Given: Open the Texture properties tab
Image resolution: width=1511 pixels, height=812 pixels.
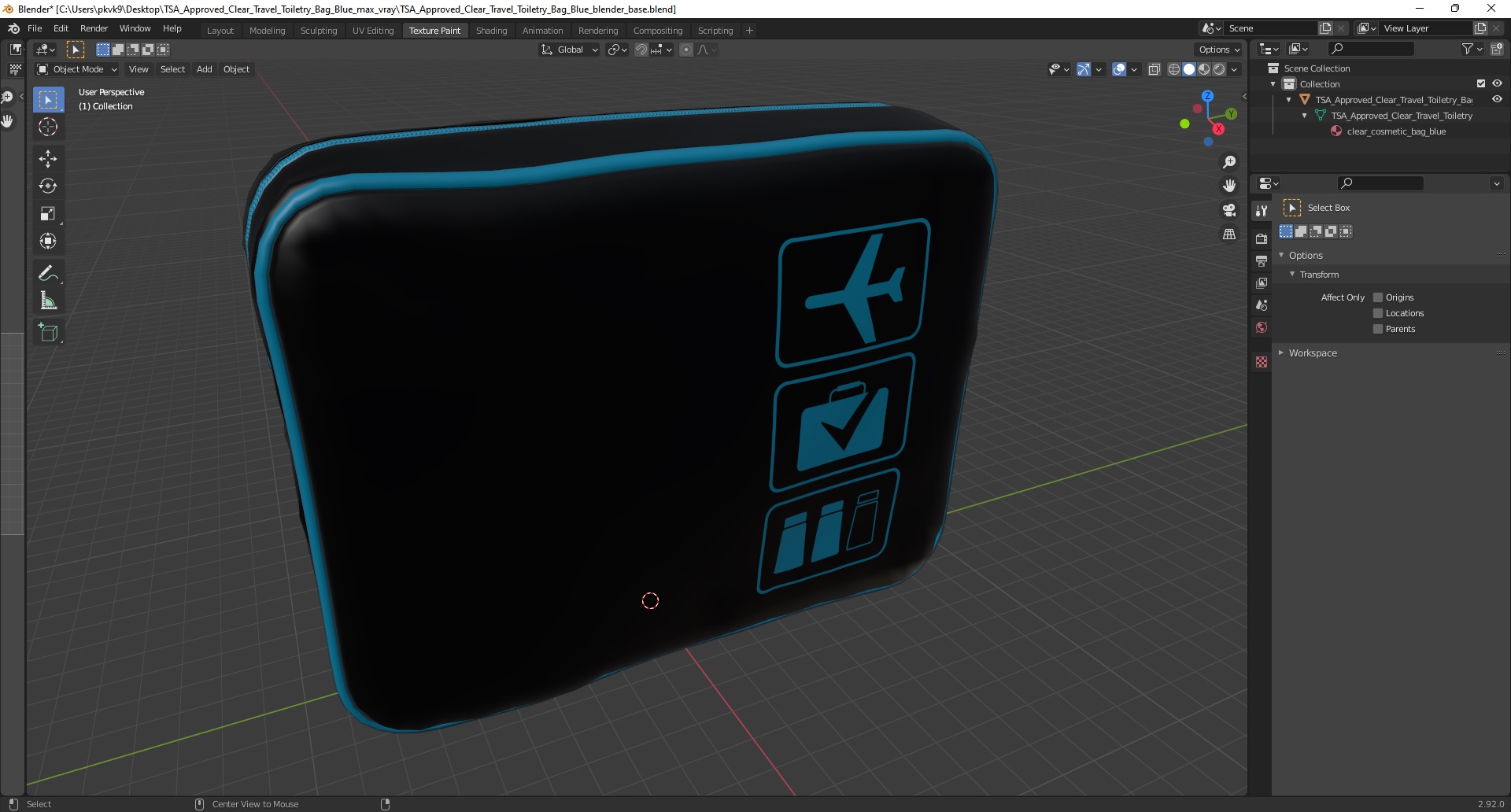Looking at the screenshot, I should click(1262, 362).
